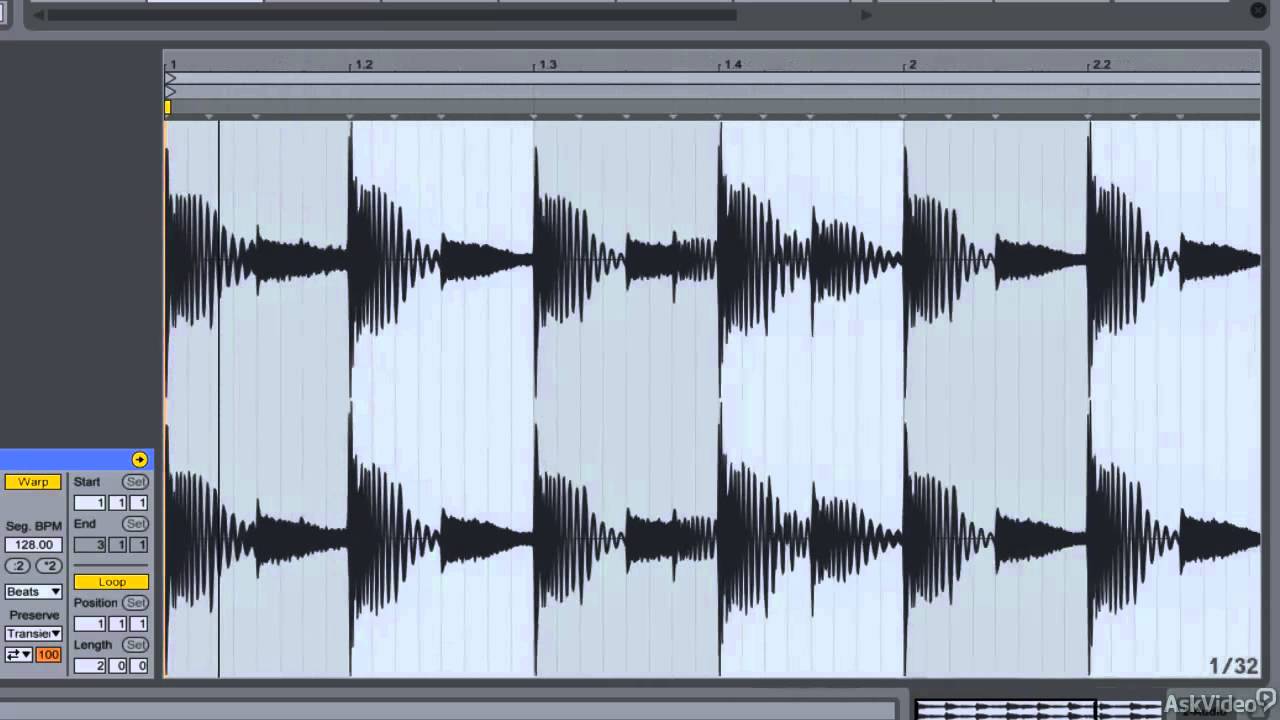The image size is (1280, 720).
Task: Click the yellow arrow clip-box toggle icon
Action: 139,460
